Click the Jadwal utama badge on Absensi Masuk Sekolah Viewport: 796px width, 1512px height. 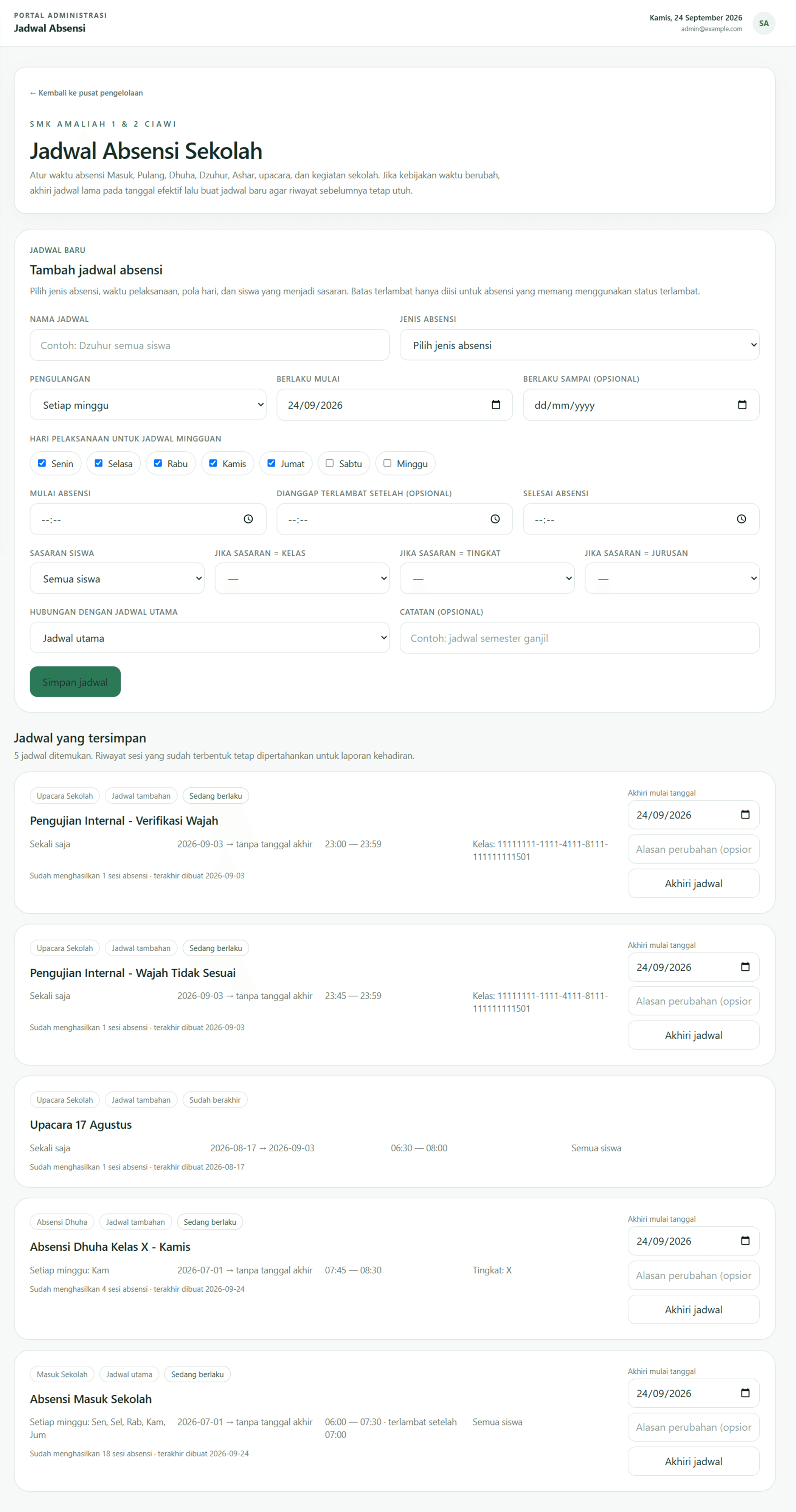click(x=129, y=1375)
